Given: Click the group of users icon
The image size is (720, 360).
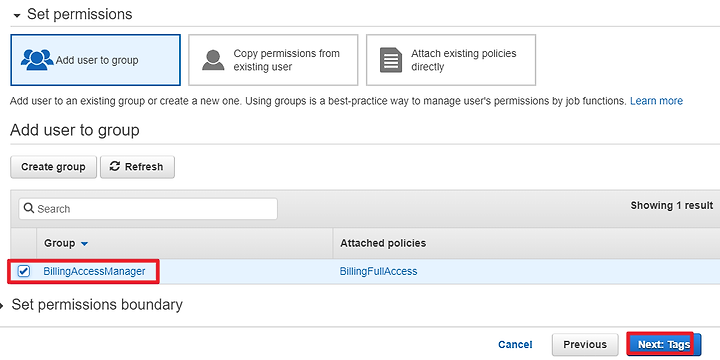Looking at the screenshot, I should click(x=37, y=60).
